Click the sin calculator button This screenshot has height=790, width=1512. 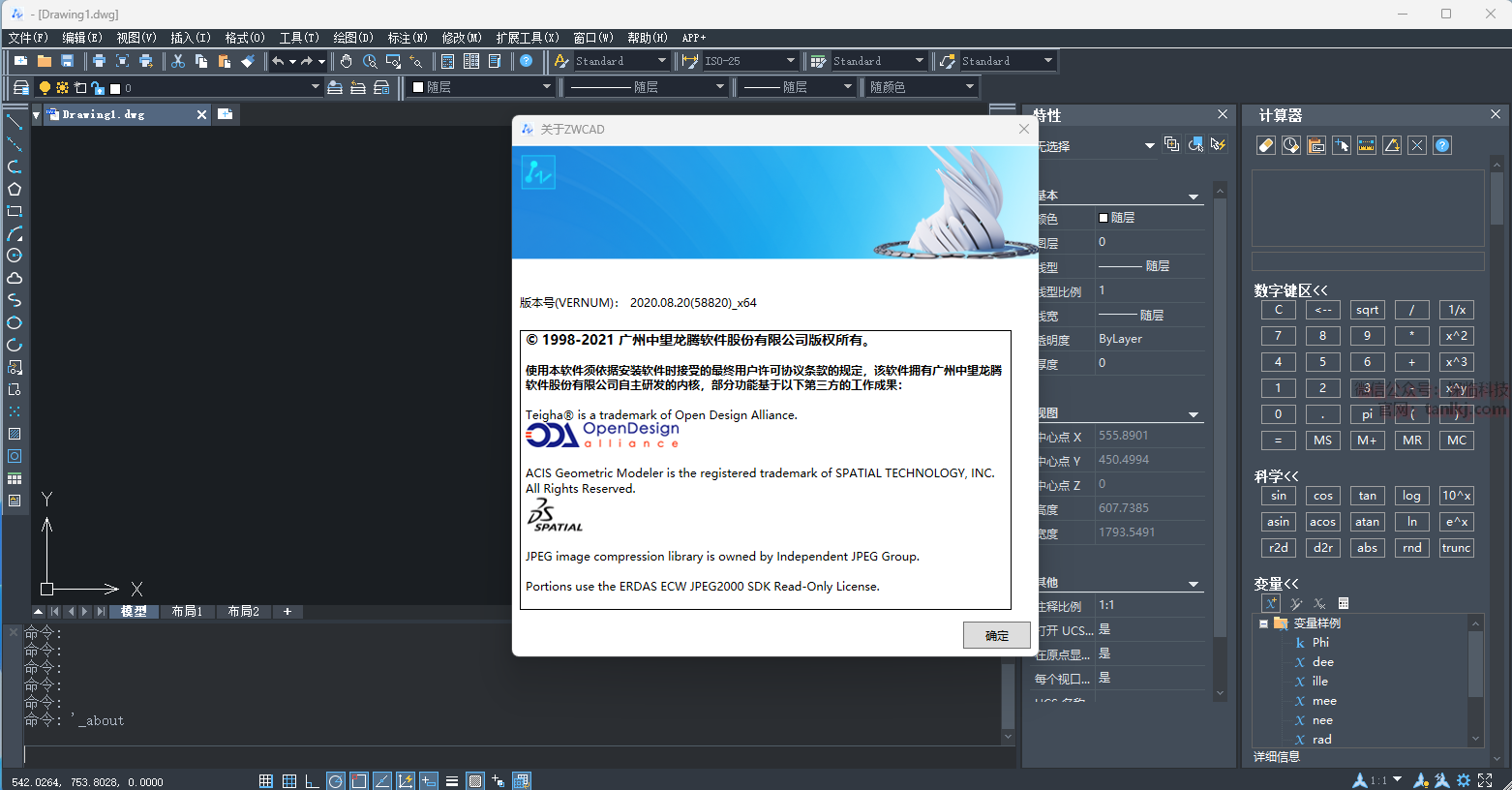(1279, 496)
